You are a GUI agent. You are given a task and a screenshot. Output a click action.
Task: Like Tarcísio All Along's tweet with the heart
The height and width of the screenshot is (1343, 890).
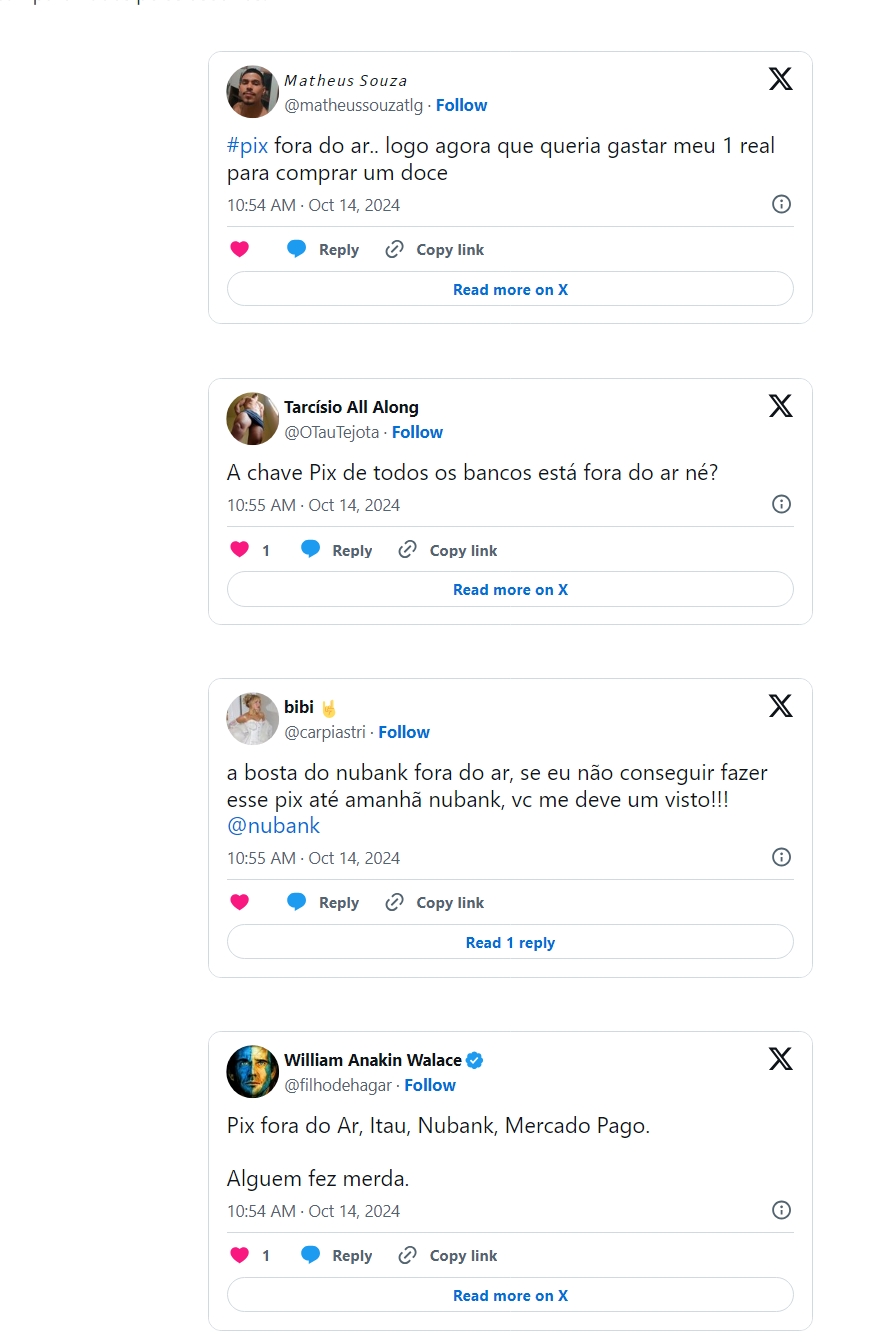[239, 549]
